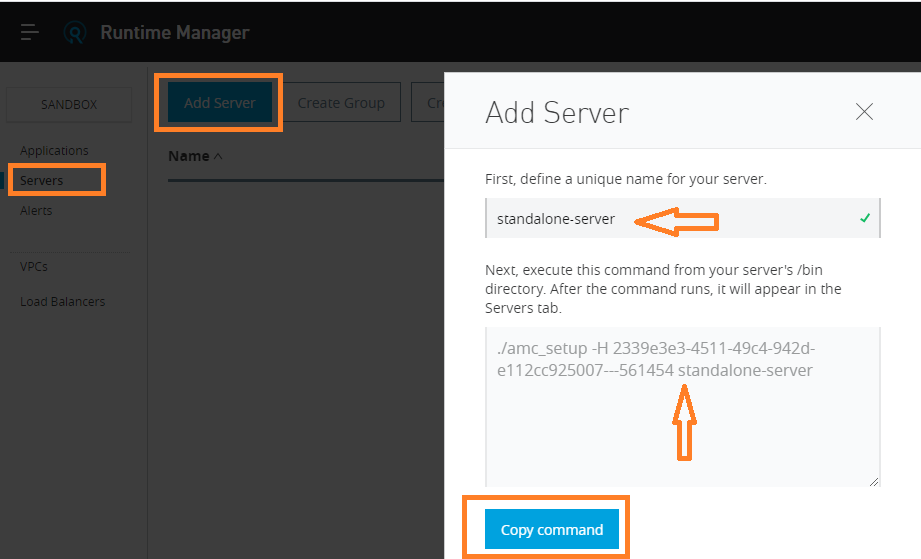The width and height of the screenshot is (921, 559).
Task: Click the Add Server button
Action: click(220, 103)
